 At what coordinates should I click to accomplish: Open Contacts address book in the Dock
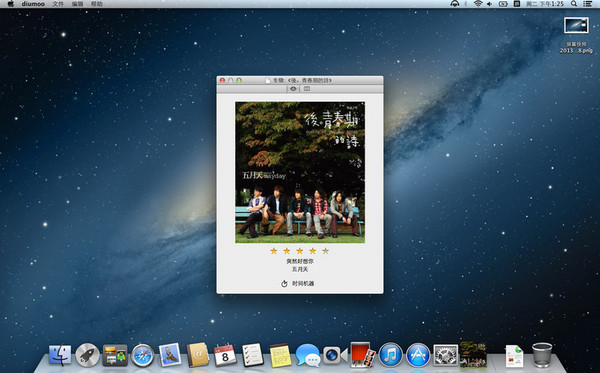click(x=197, y=355)
